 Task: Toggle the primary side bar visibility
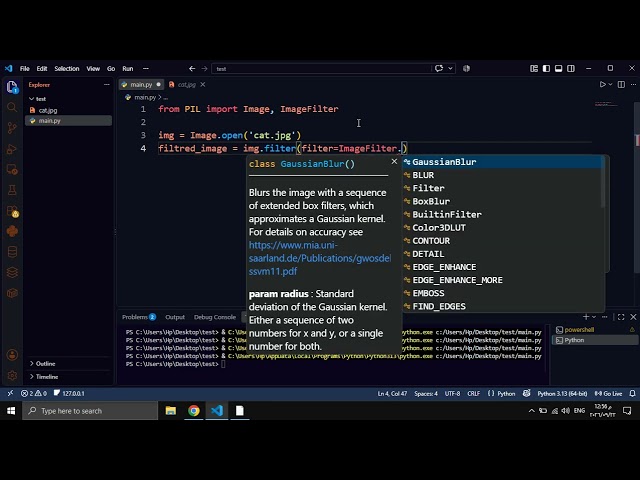pyautogui.click(x=546, y=69)
